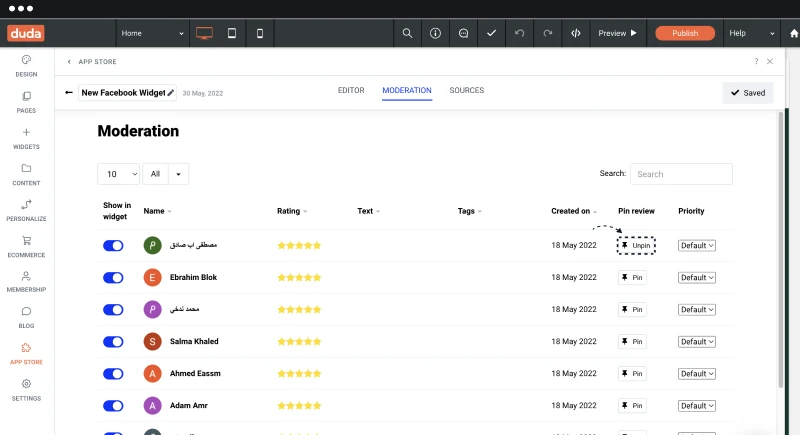Viewport: 800px width, 435px height.
Task: Toggle show in widget for Ebrahim Blok
Action: [x=113, y=277]
